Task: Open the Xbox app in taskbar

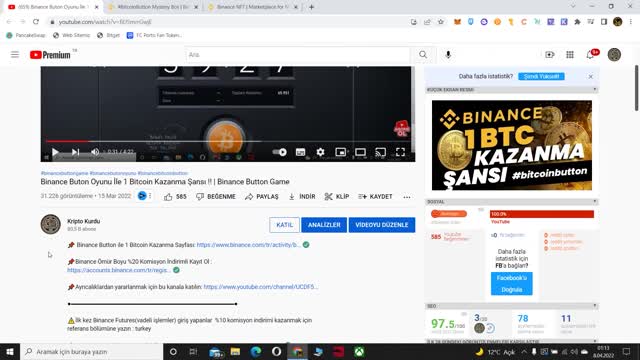Action: click(x=359, y=351)
